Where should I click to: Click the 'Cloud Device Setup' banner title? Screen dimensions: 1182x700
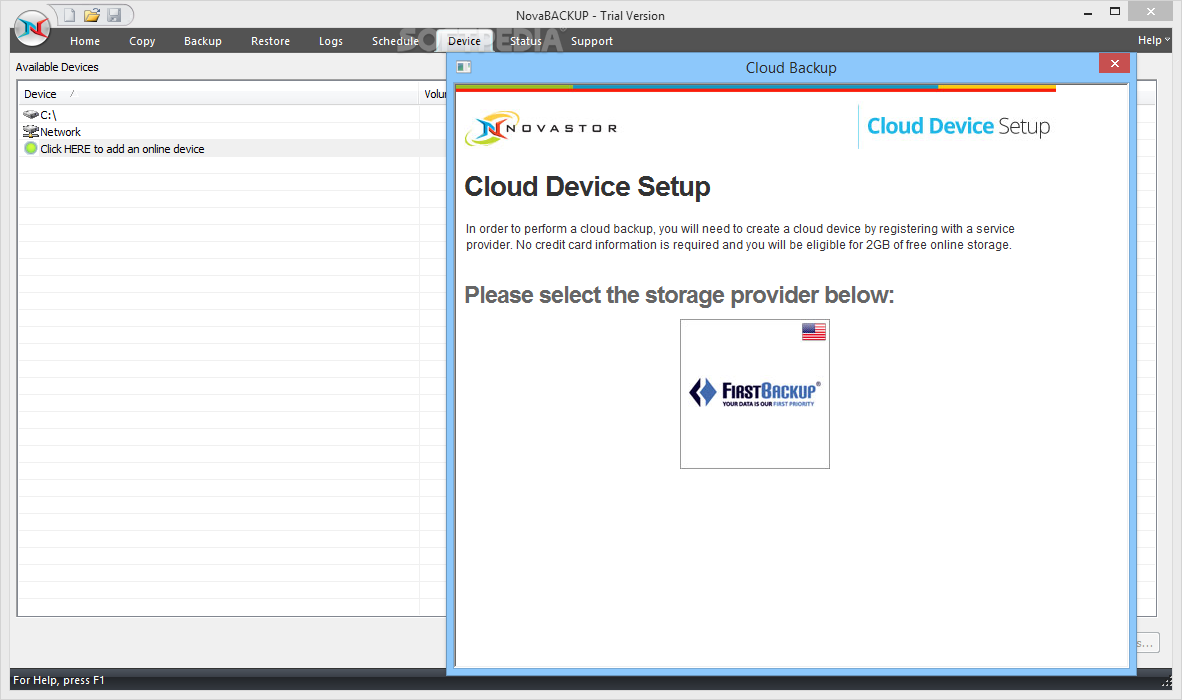click(958, 127)
